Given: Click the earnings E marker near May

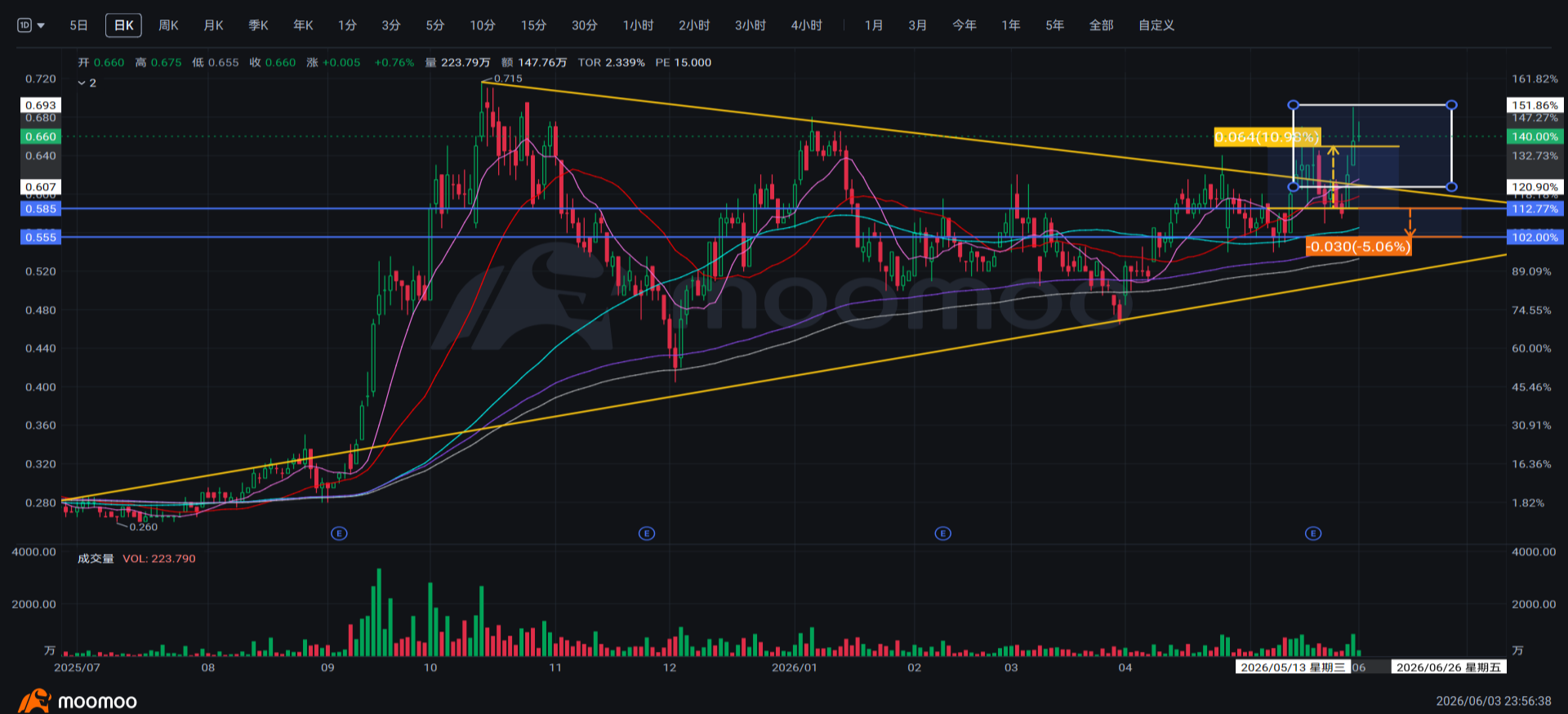Looking at the screenshot, I should tap(1313, 533).
